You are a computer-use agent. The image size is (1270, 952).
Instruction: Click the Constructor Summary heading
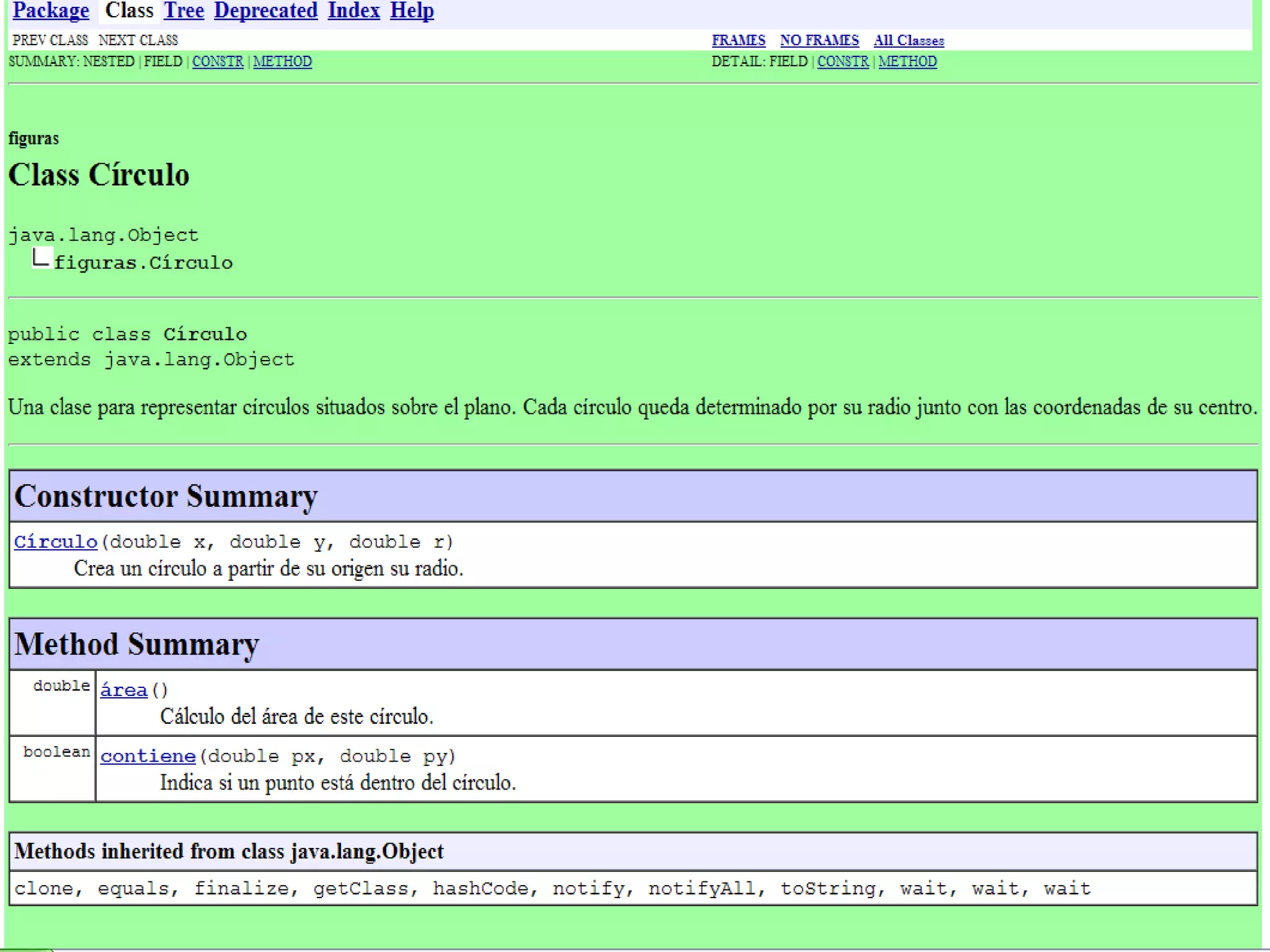(x=166, y=496)
